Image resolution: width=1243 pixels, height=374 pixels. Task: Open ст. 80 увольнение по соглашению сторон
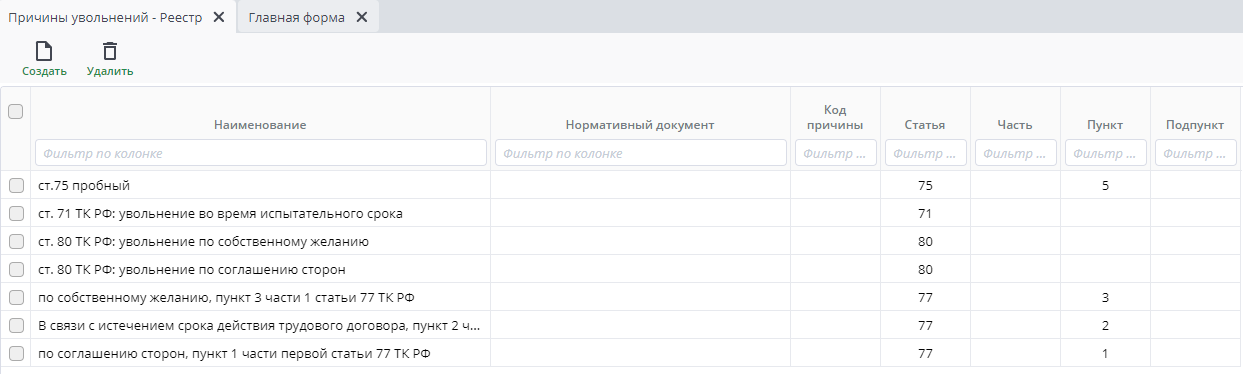192,269
